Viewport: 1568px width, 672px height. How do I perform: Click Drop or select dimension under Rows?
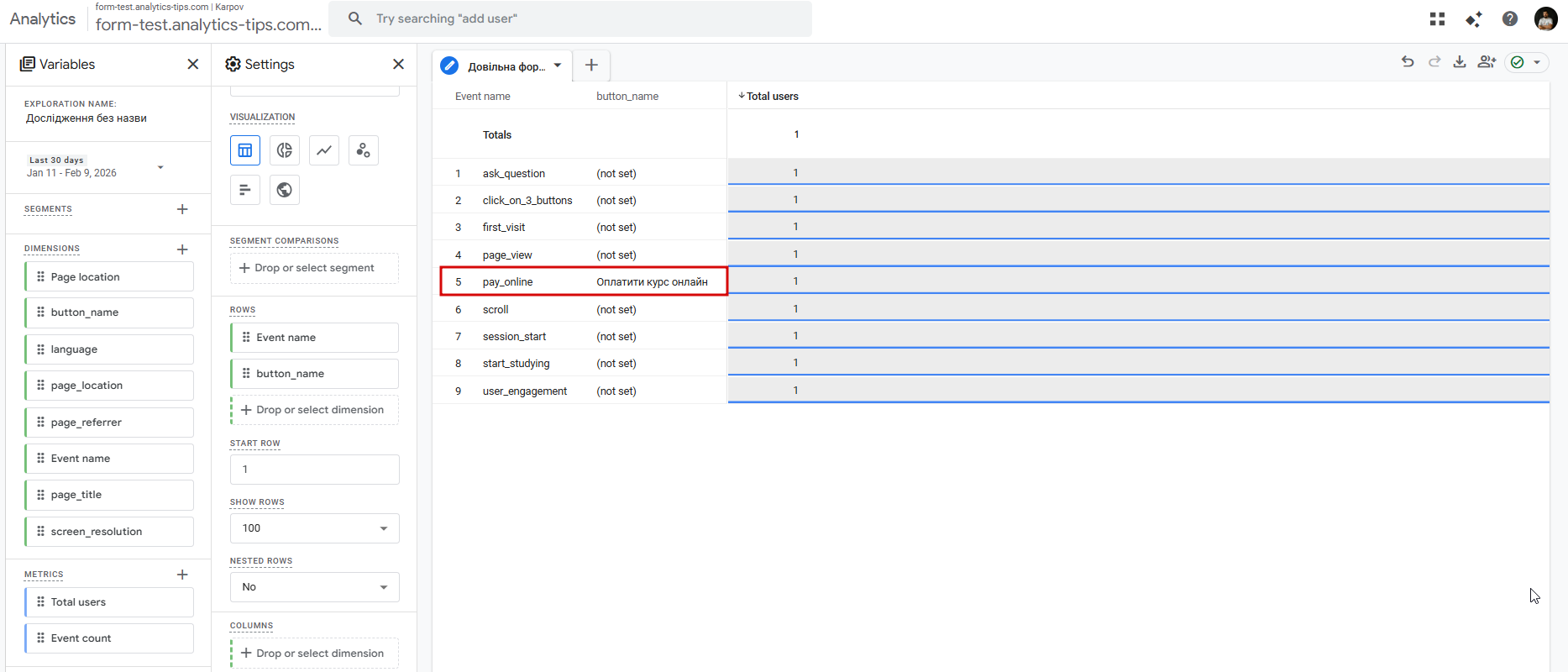[314, 410]
